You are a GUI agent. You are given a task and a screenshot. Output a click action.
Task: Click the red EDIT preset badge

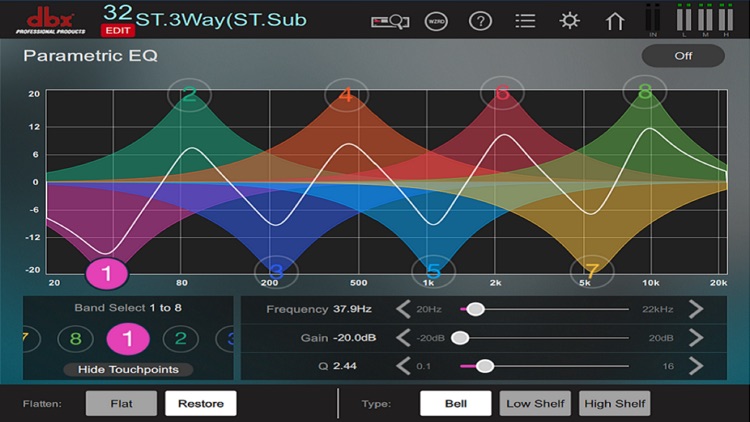[118, 31]
